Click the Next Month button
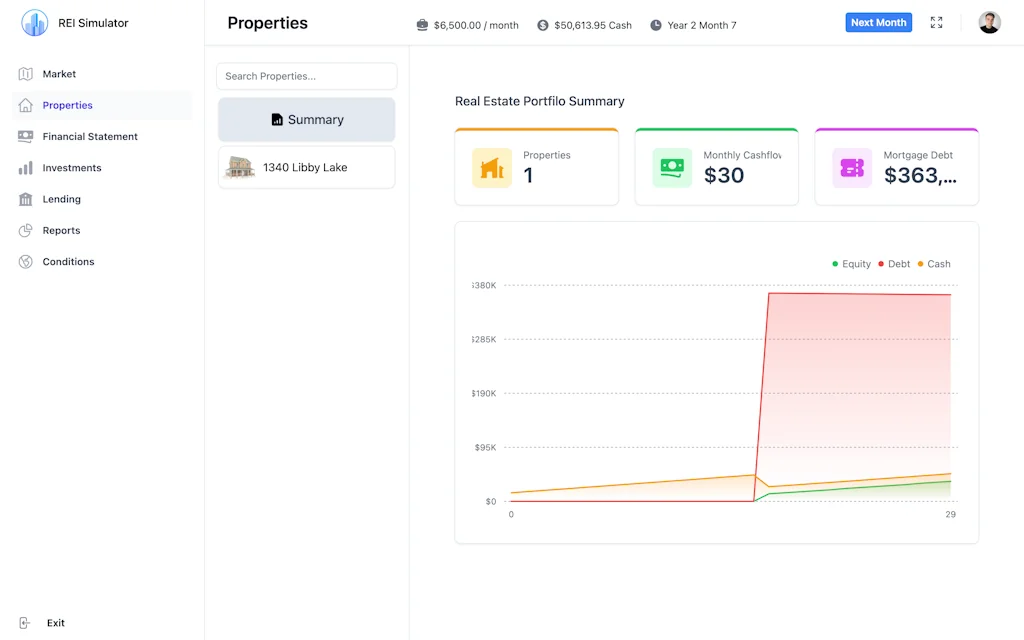Viewport: 1024px width, 640px height. click(878, 21)
